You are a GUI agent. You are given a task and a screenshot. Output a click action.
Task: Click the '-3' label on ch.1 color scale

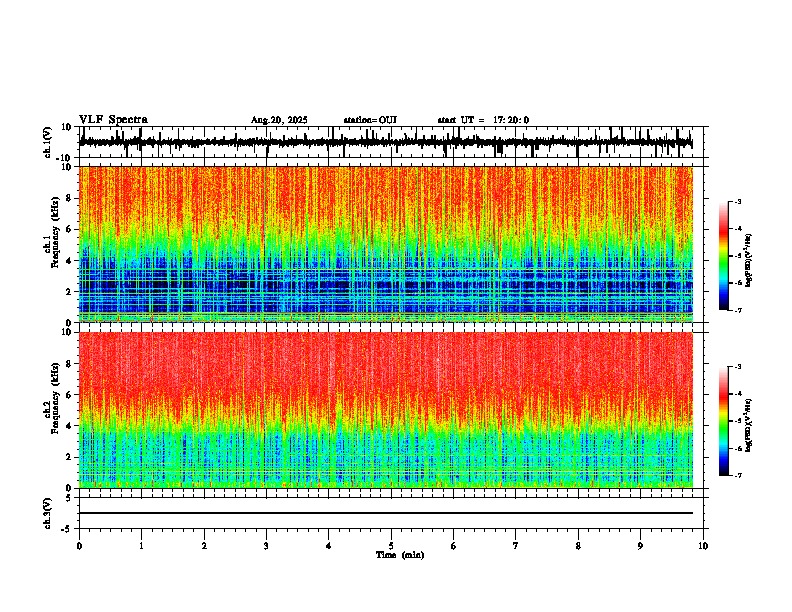[x=738, y=201]
